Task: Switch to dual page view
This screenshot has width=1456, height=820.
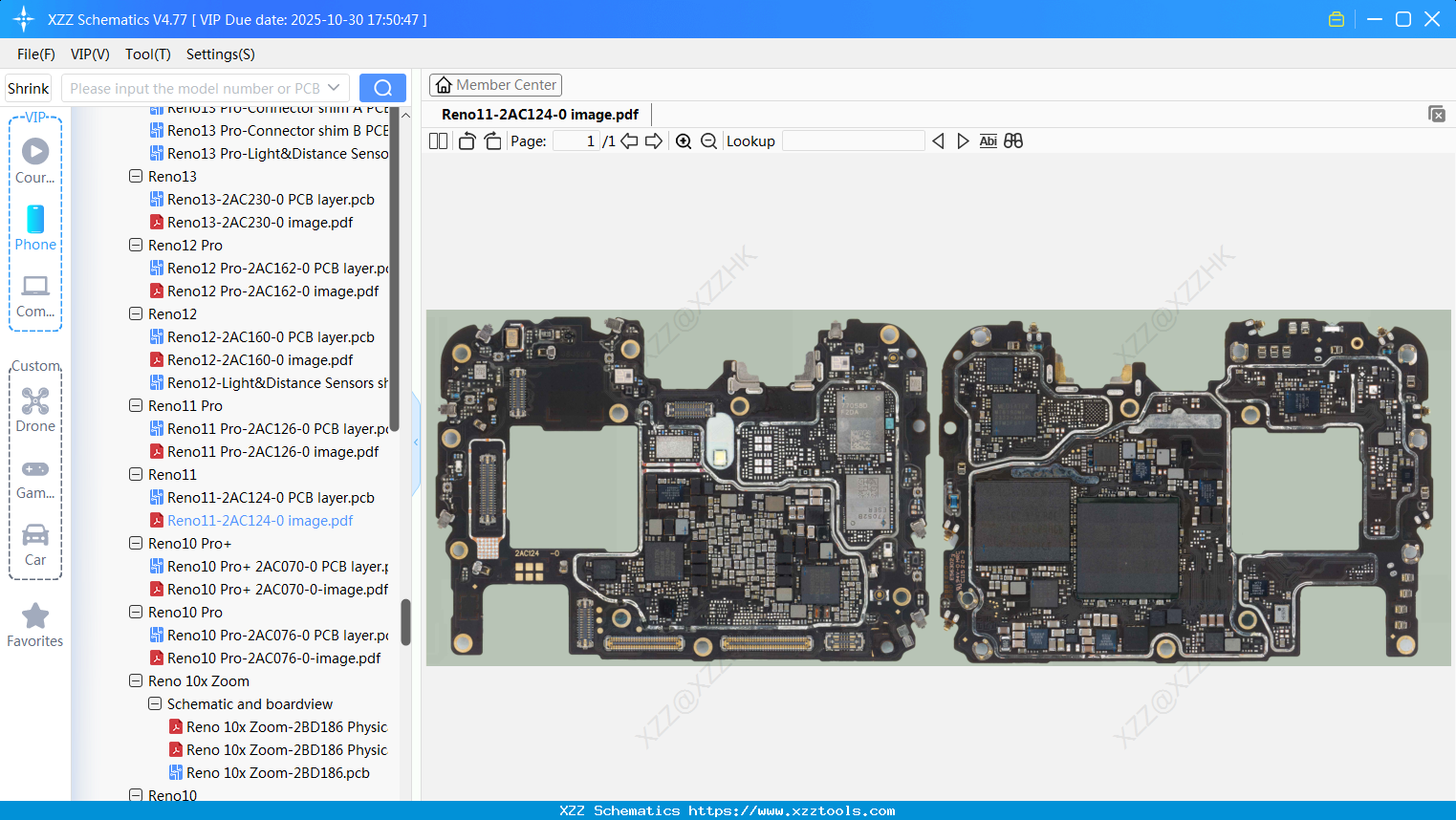Action: pyautogui.click(x=437, y=140)
